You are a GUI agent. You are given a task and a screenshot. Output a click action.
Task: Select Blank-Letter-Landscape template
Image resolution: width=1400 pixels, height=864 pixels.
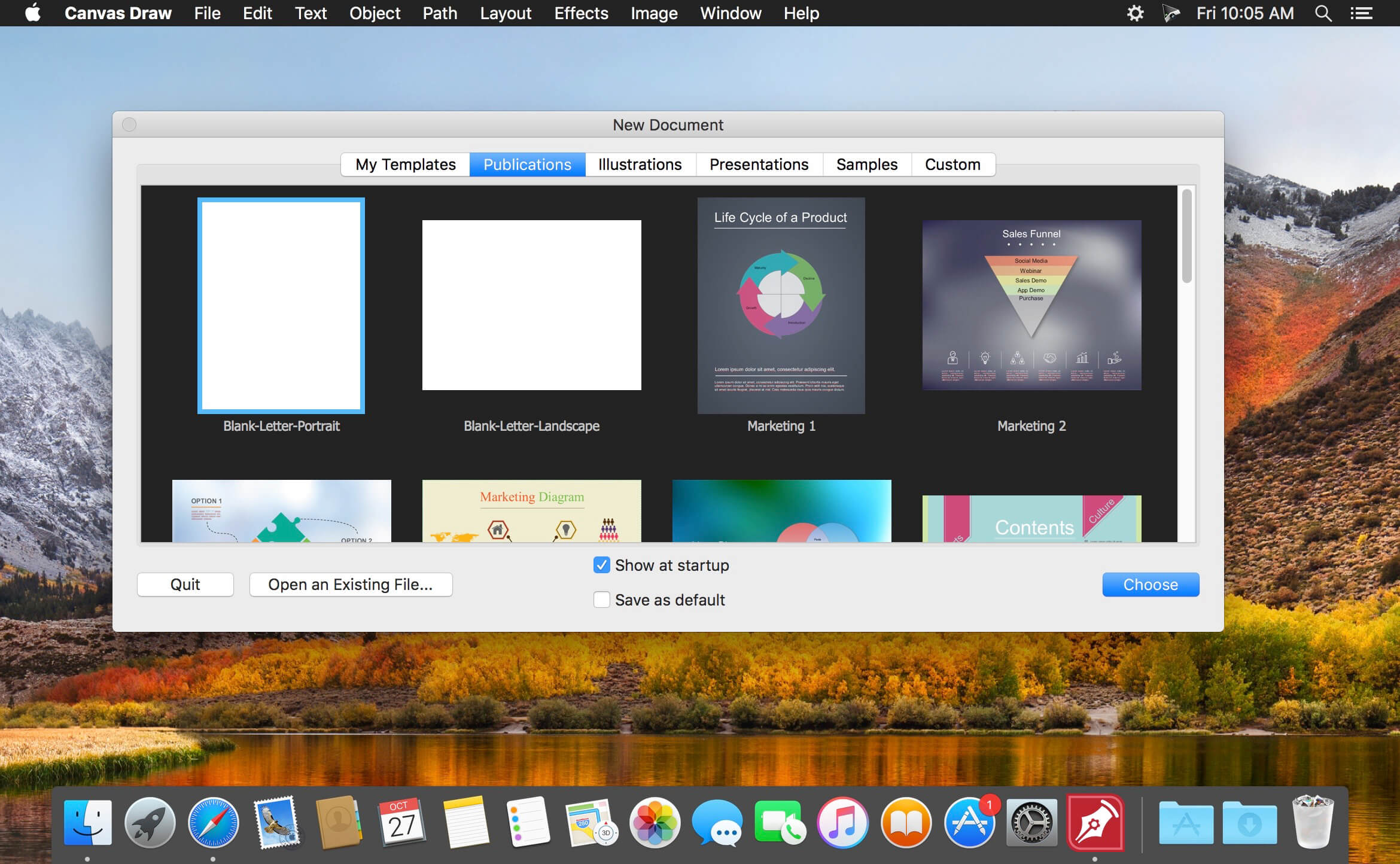pyautogui.click(x=531, y=305)
